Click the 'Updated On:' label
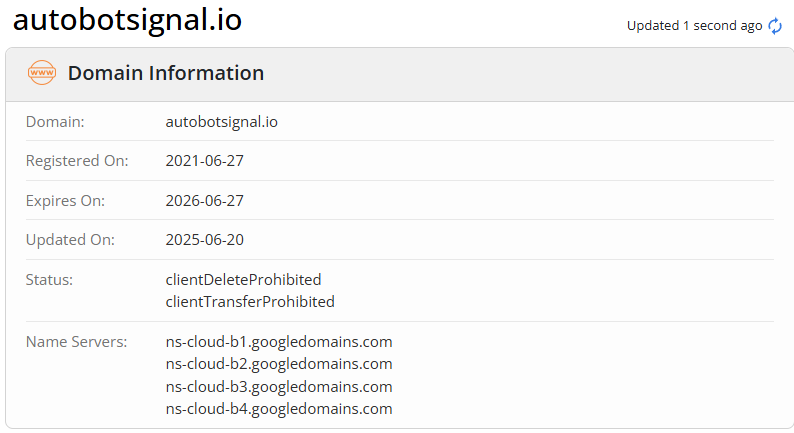 pos(70,240)
